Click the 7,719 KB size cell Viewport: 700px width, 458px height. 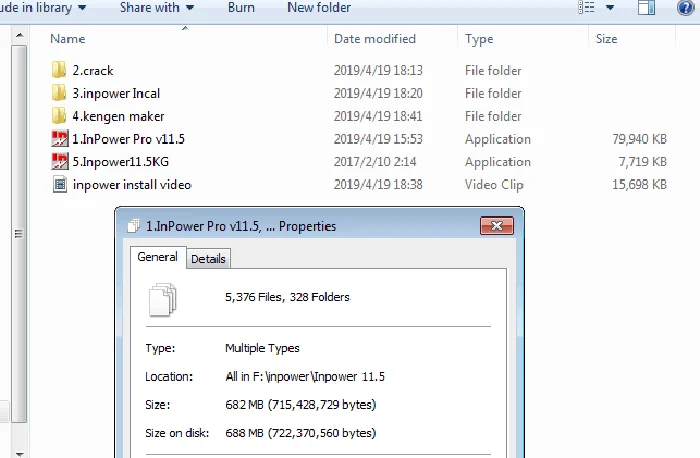tap(642, 162)
